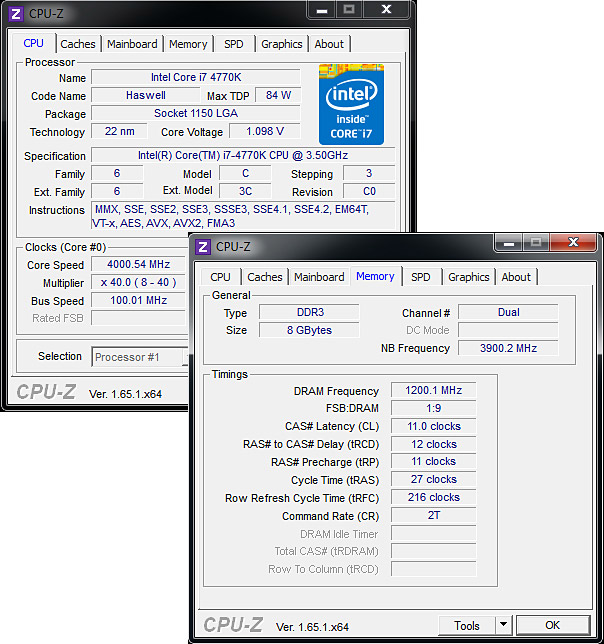Open Caches tab in the front window

pyautogui.click(x=265, y=277)
